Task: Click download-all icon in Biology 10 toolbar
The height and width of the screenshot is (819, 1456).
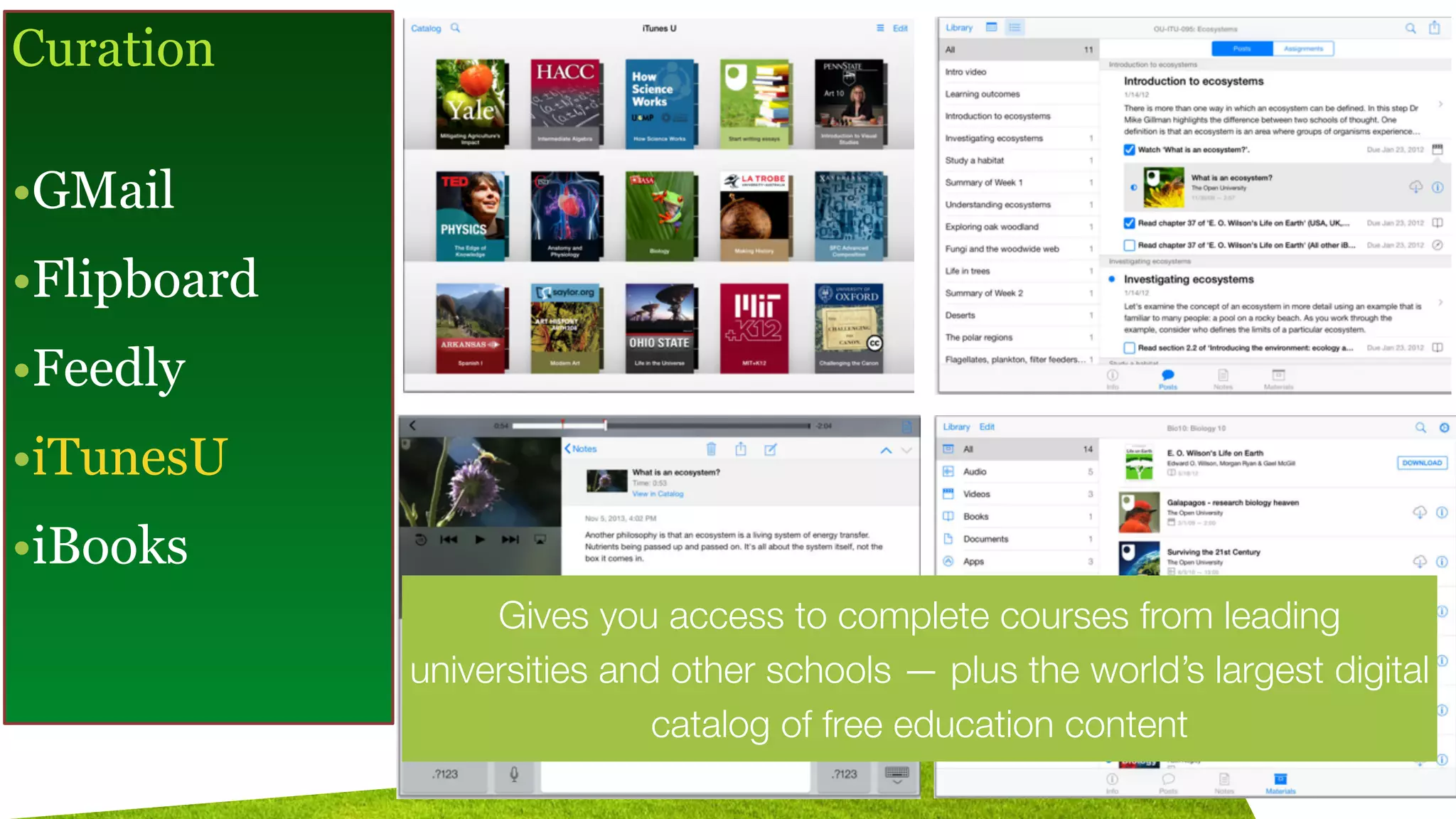Action: pyautogui.click(x=1444, y=427)
